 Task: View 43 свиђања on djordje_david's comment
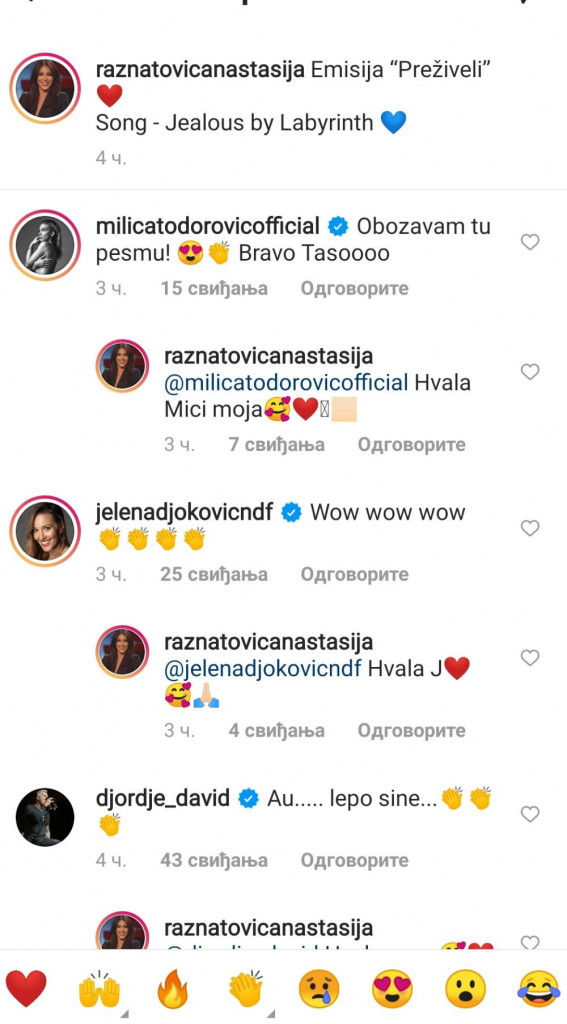[214, 860]
